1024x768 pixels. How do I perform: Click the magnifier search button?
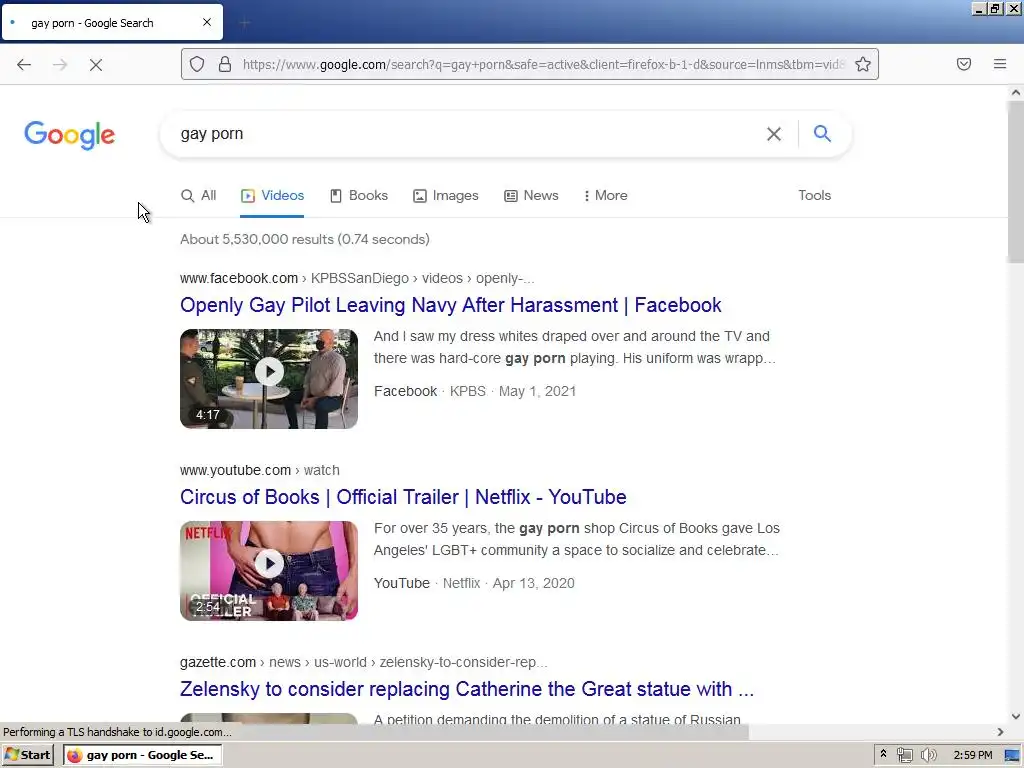[822, 133]
